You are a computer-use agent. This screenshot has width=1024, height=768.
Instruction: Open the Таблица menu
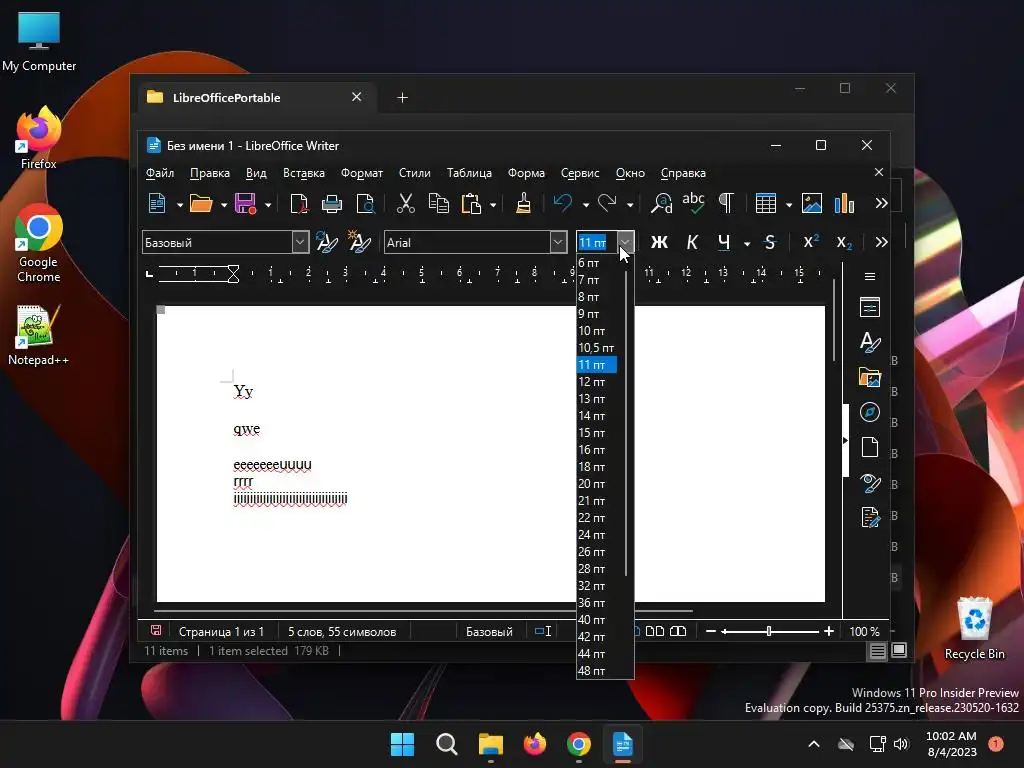(469, 173)
